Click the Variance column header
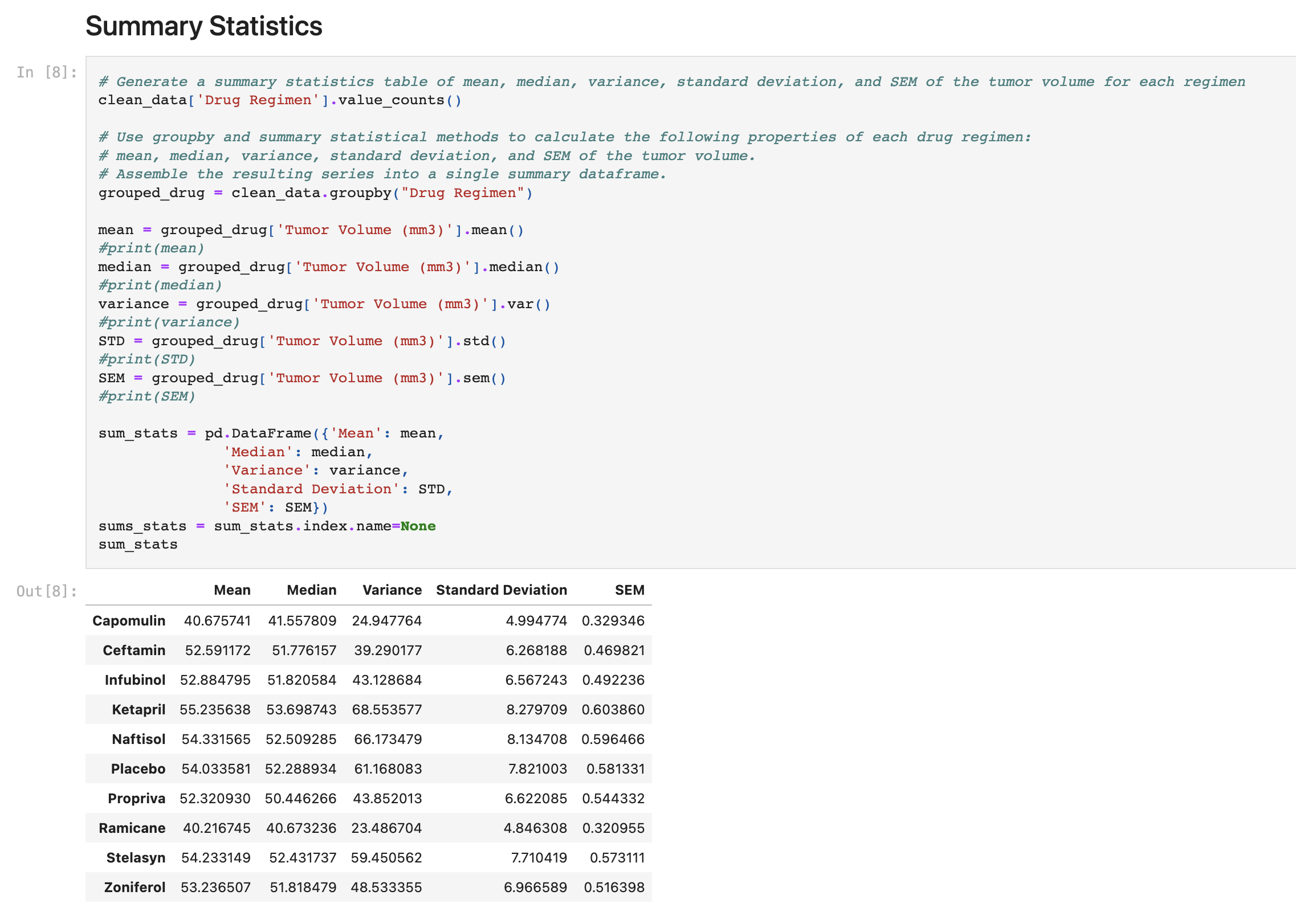 point(392,590)
